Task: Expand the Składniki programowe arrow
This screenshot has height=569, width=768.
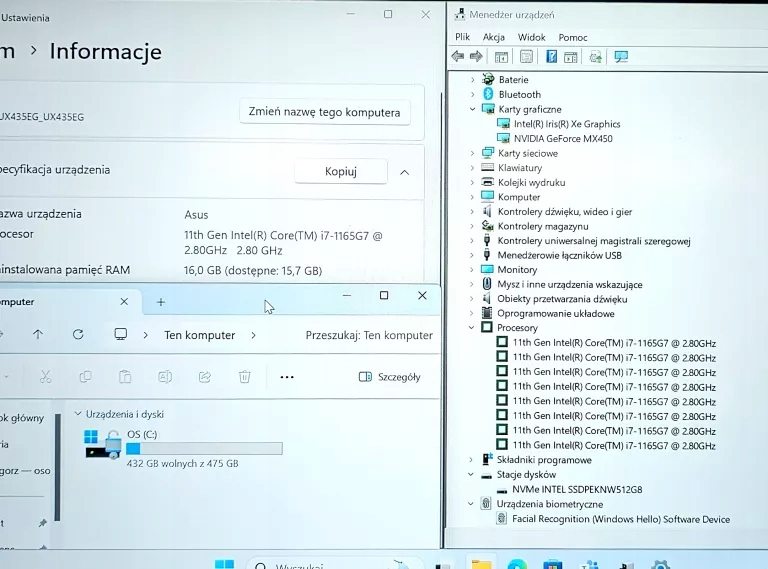Action: click(471, 460)
